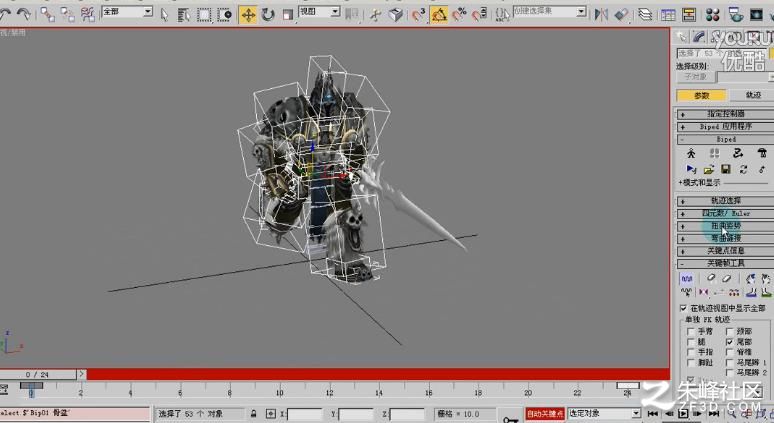This screenshot has height=423, width=774.
Task: Toggle the Spinner Snap button
Action: click(479, 15)
